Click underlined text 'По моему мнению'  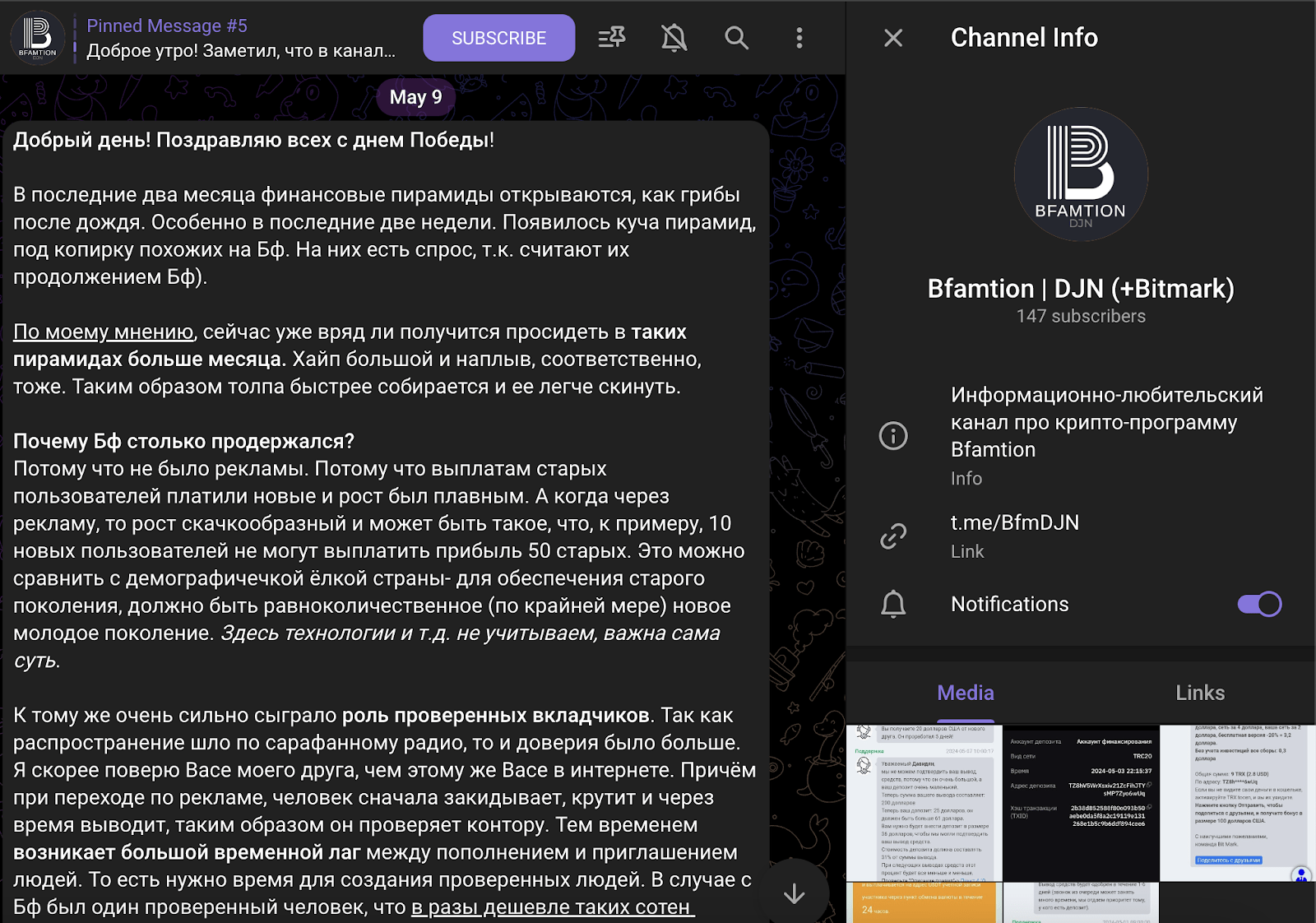click(104, 332)
